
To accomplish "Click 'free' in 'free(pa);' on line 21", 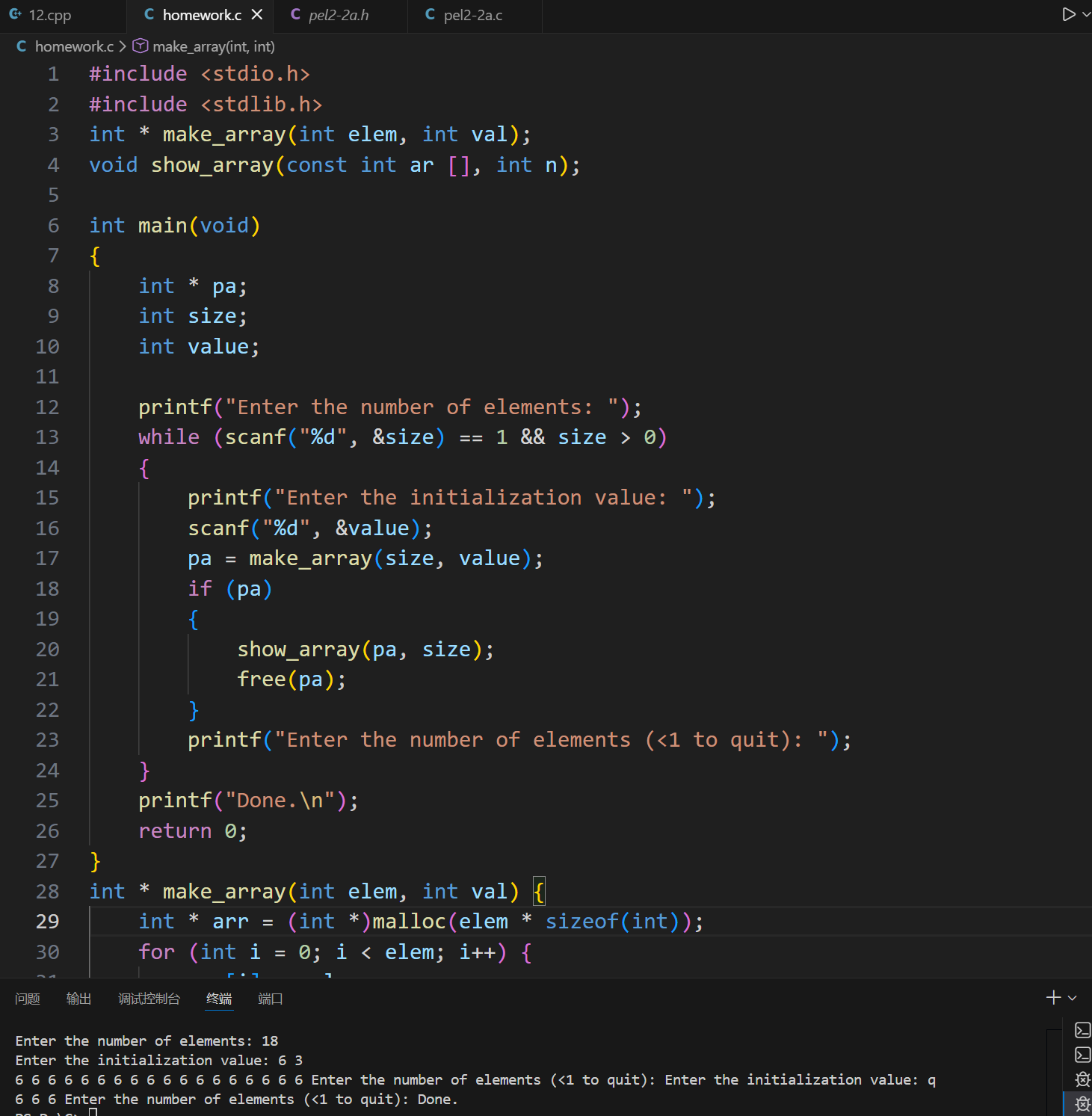I will click(262, 679).
